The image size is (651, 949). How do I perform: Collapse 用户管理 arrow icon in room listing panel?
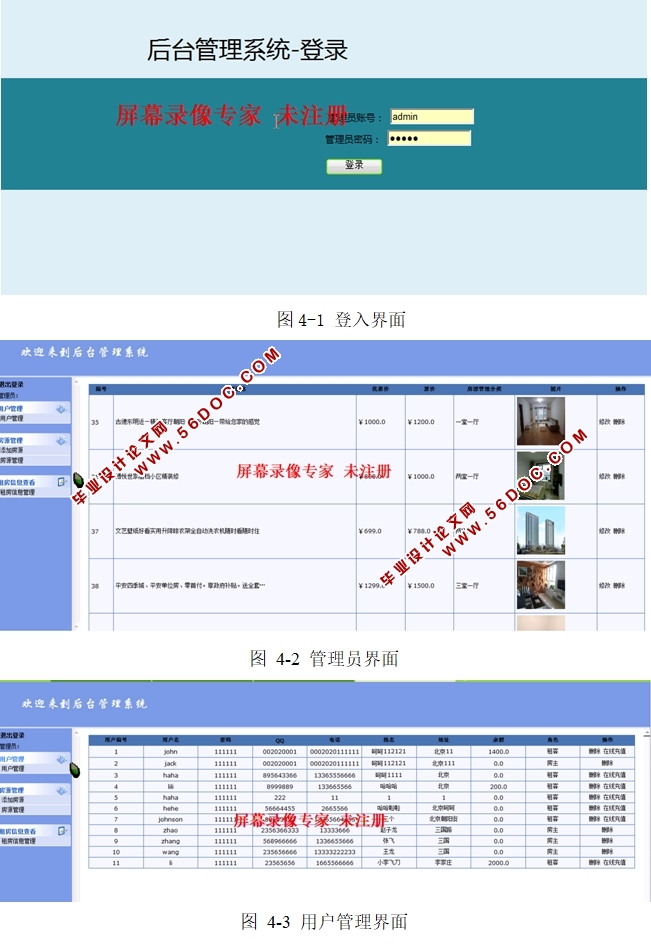[61, 409]
